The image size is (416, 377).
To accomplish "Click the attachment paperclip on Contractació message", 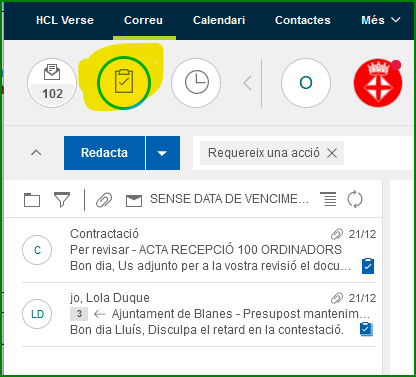I will [x=337, y=234].
